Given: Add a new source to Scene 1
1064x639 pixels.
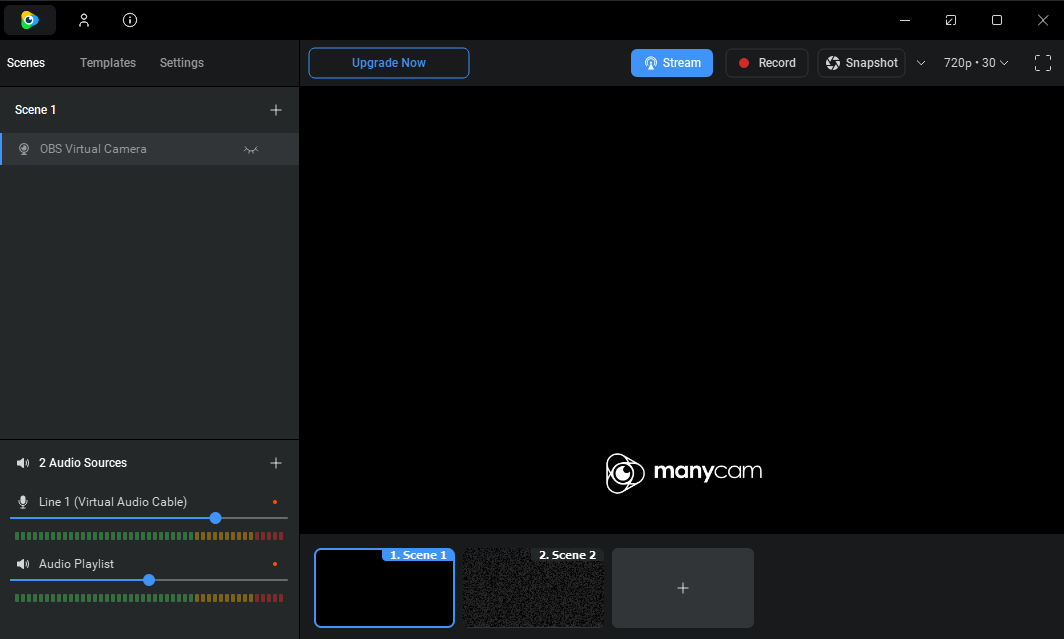Looking at the screenshot, I should point(276,110).
